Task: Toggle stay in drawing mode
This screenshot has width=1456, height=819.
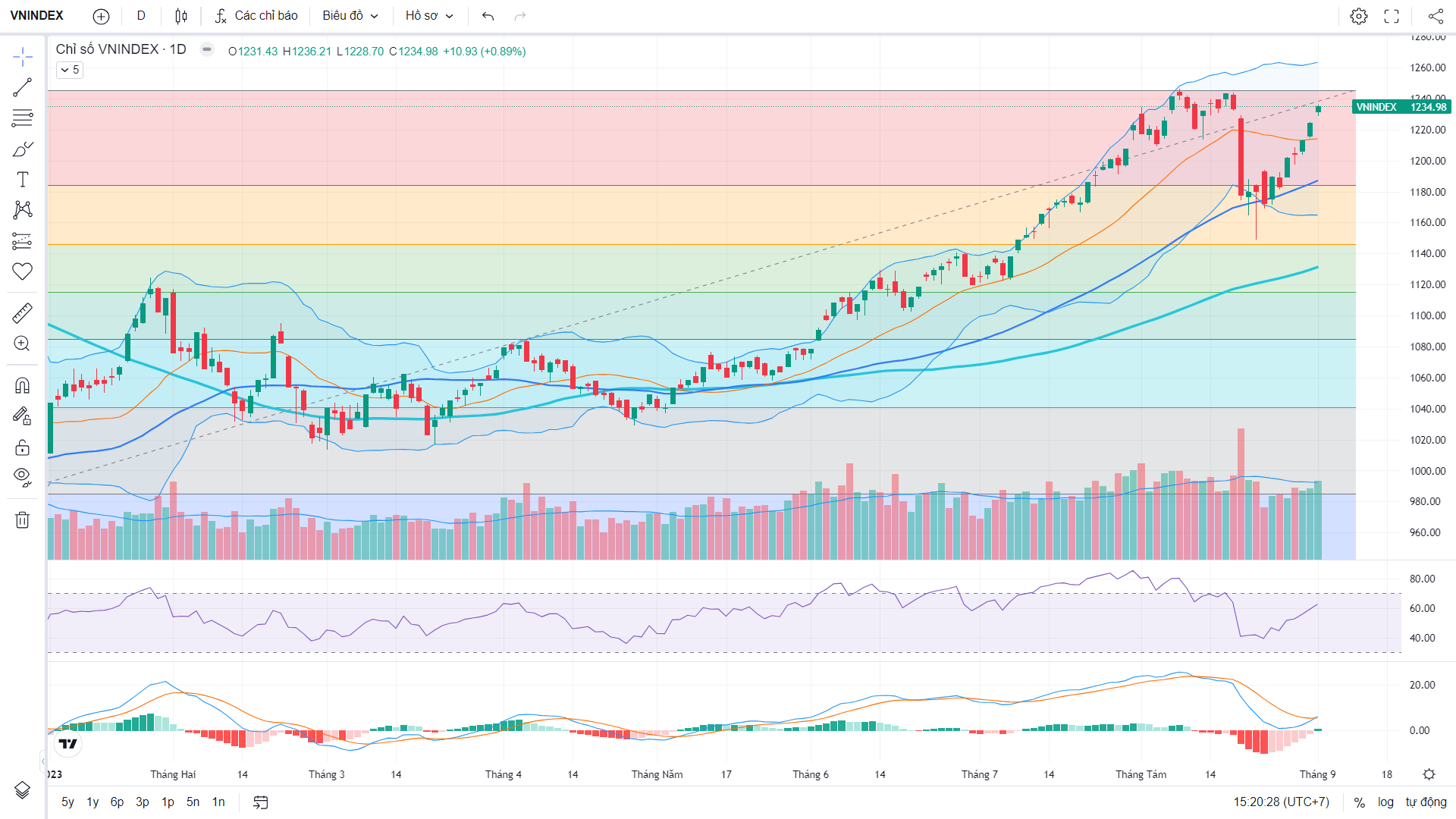Action: [22, 416]
